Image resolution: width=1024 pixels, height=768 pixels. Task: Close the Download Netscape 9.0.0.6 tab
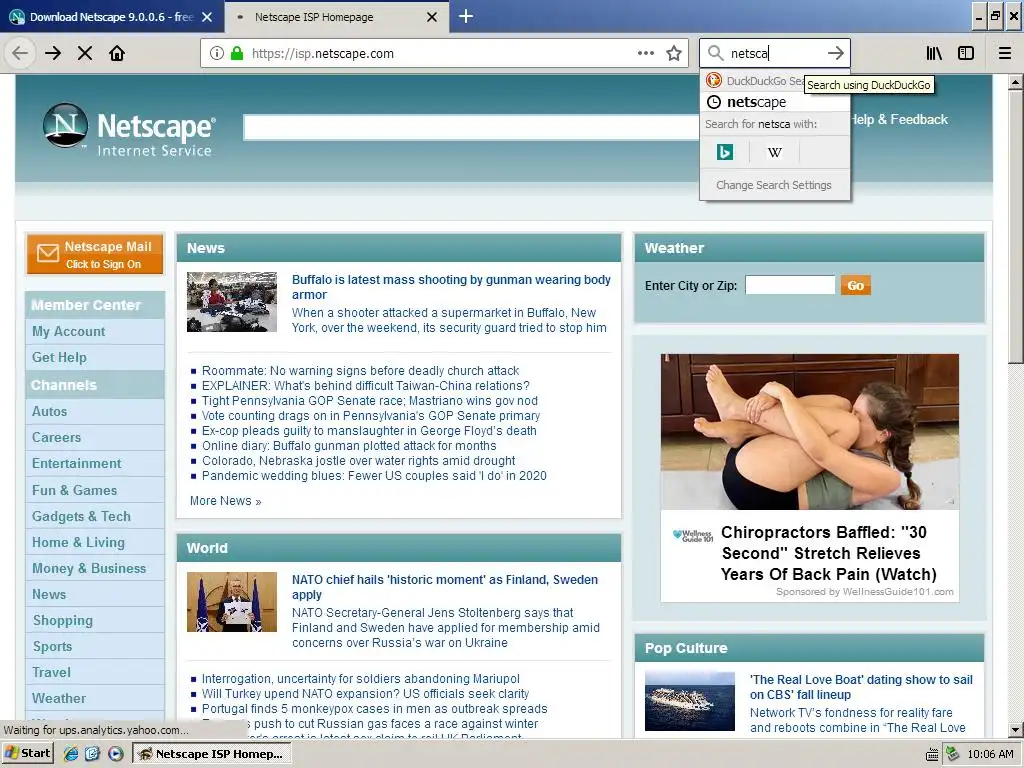207,17
